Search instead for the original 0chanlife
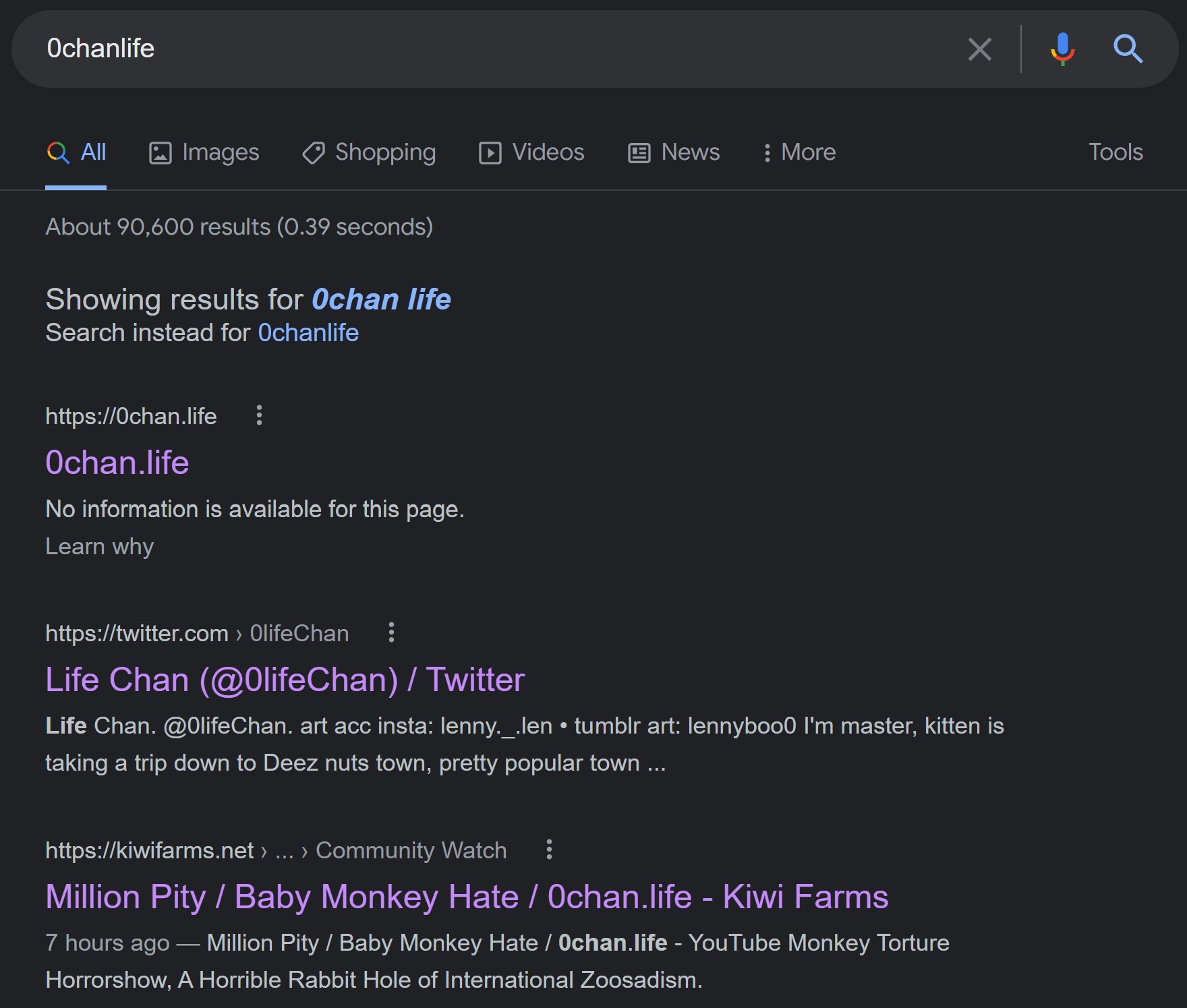 pos(308,333)
